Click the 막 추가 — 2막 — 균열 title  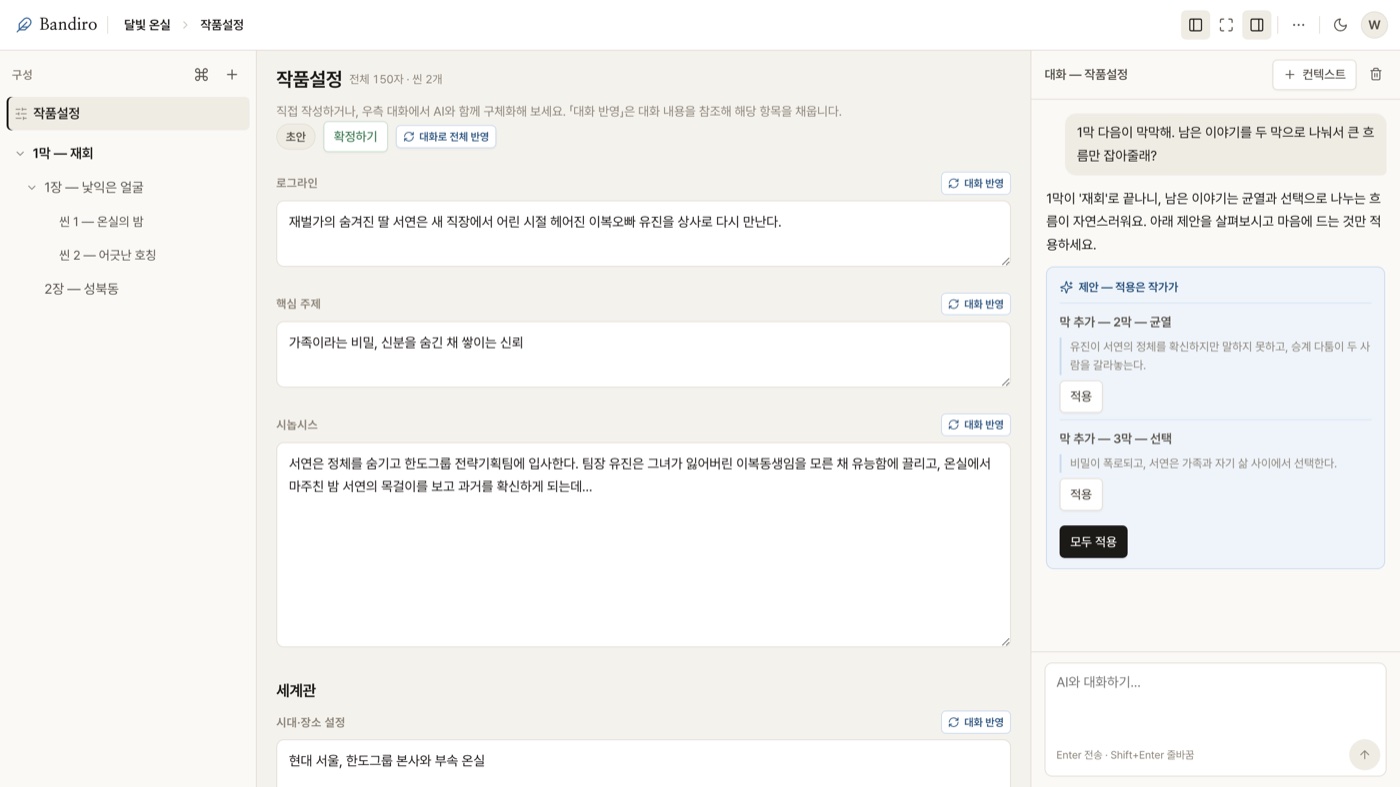point(1115,322)
